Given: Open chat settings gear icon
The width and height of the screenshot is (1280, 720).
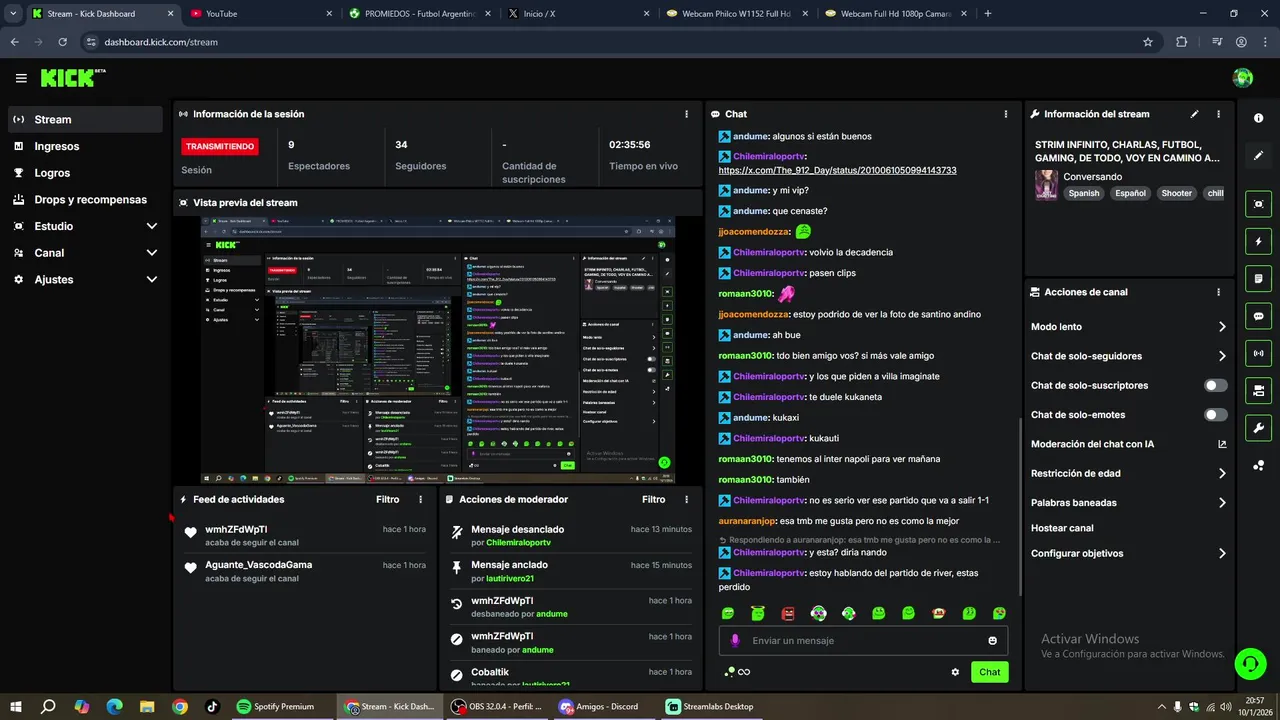Looking at the screenshot, I should (955, 672).
